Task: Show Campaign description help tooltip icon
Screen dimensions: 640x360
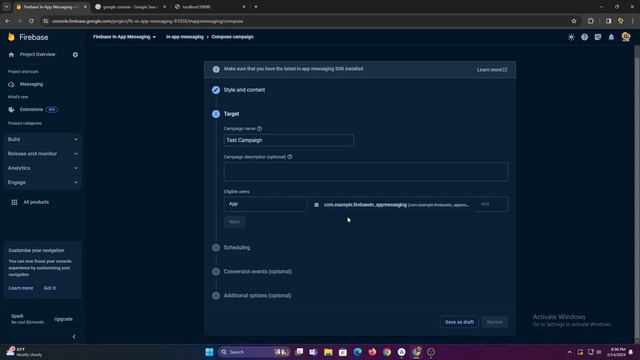Action: point(289,157)
